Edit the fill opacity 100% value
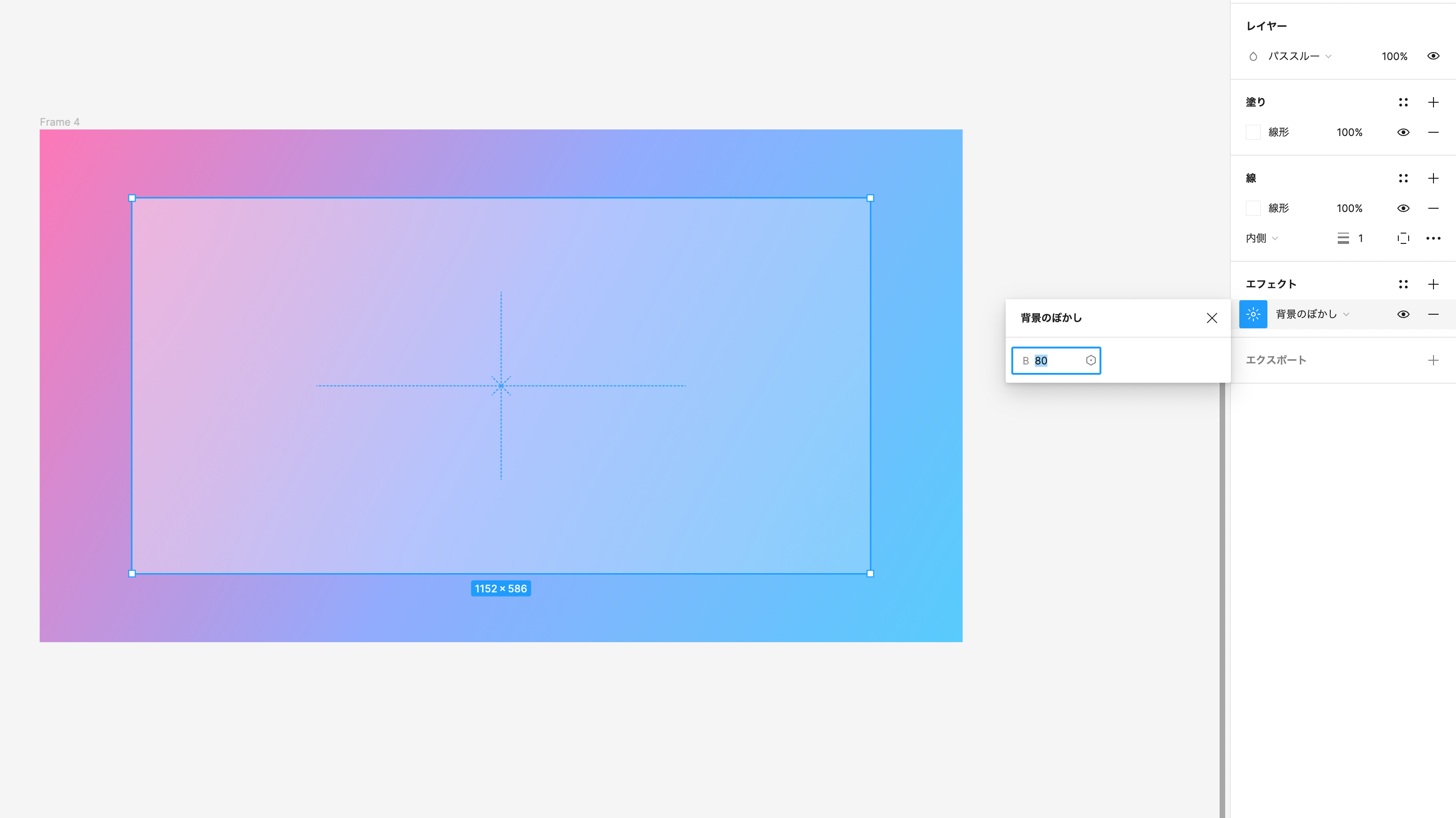 coord(1349,132)
